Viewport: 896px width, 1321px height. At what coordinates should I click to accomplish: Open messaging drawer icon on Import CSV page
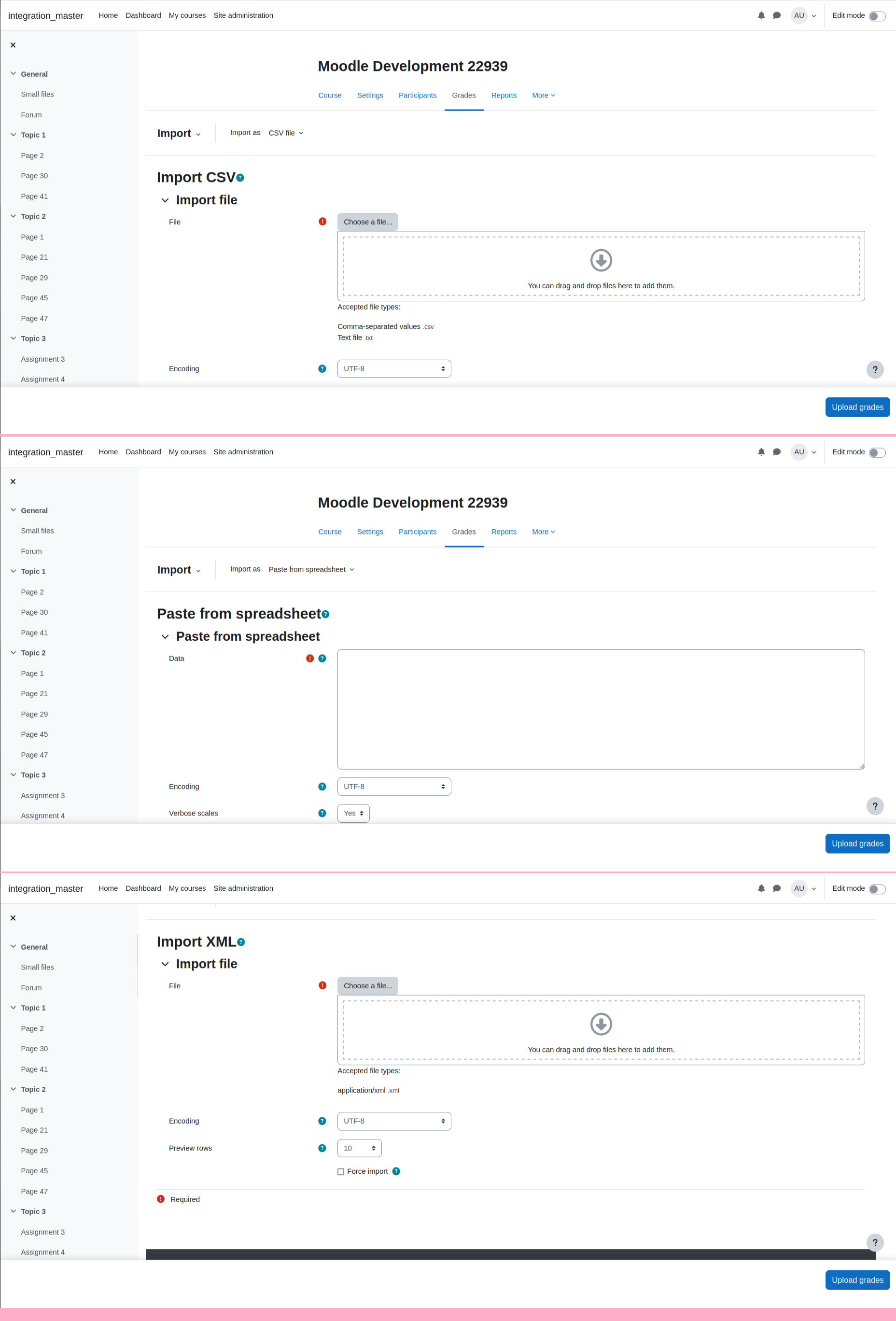777,15
